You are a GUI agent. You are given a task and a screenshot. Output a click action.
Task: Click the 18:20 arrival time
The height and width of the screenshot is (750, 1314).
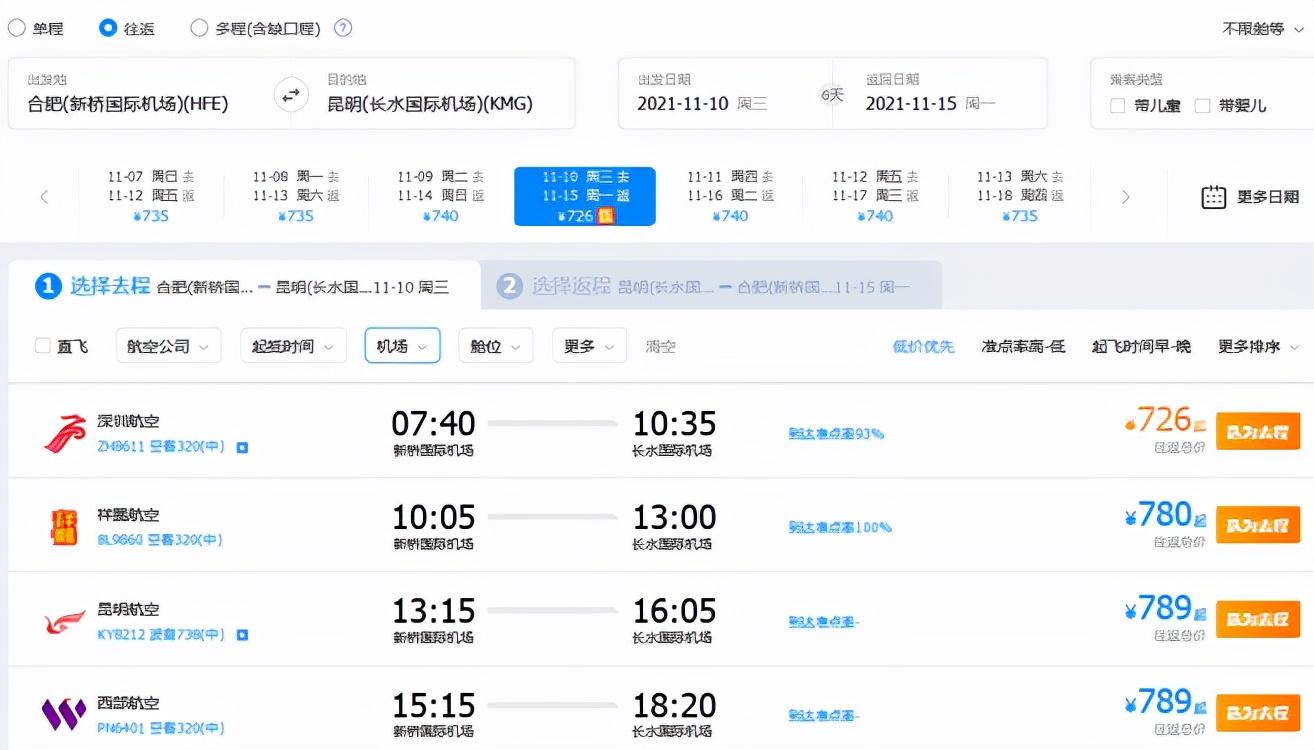(x=674, y=705)
